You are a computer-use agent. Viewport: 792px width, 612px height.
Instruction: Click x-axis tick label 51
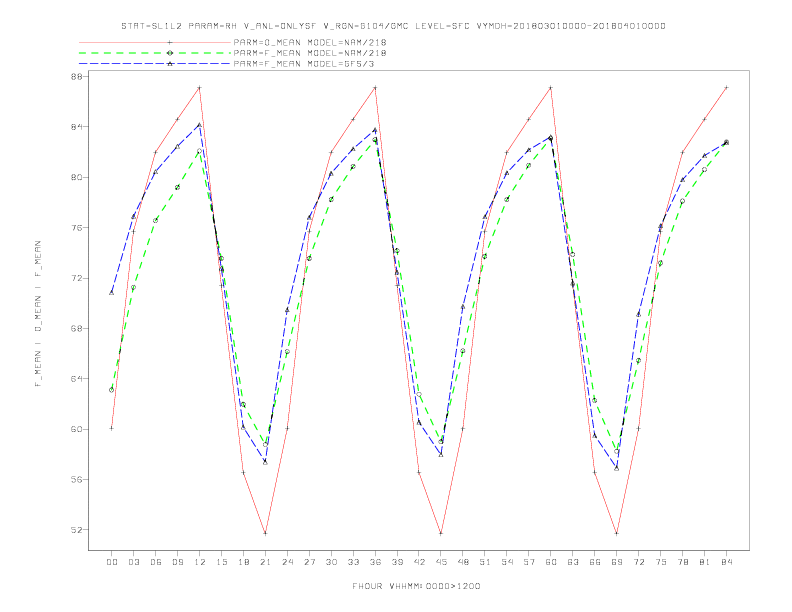coord(485,562)
